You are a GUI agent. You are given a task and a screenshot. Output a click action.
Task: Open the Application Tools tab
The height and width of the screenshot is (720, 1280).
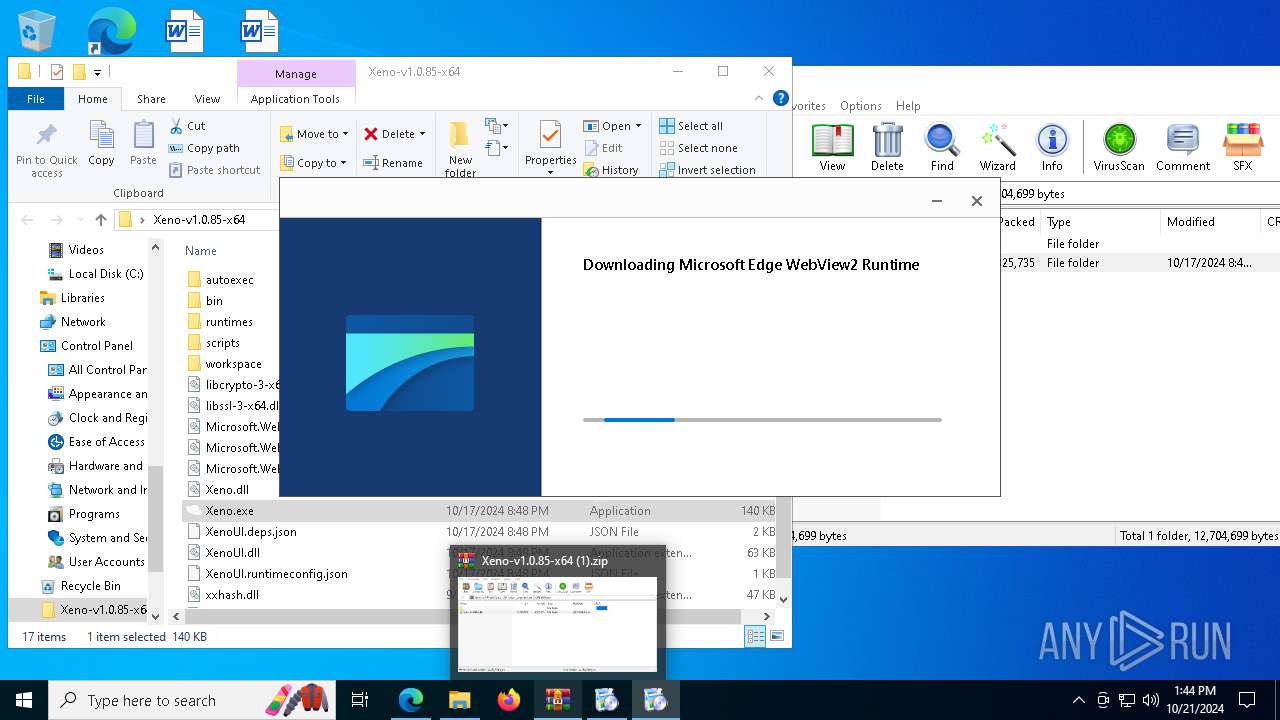coord(295,99)
